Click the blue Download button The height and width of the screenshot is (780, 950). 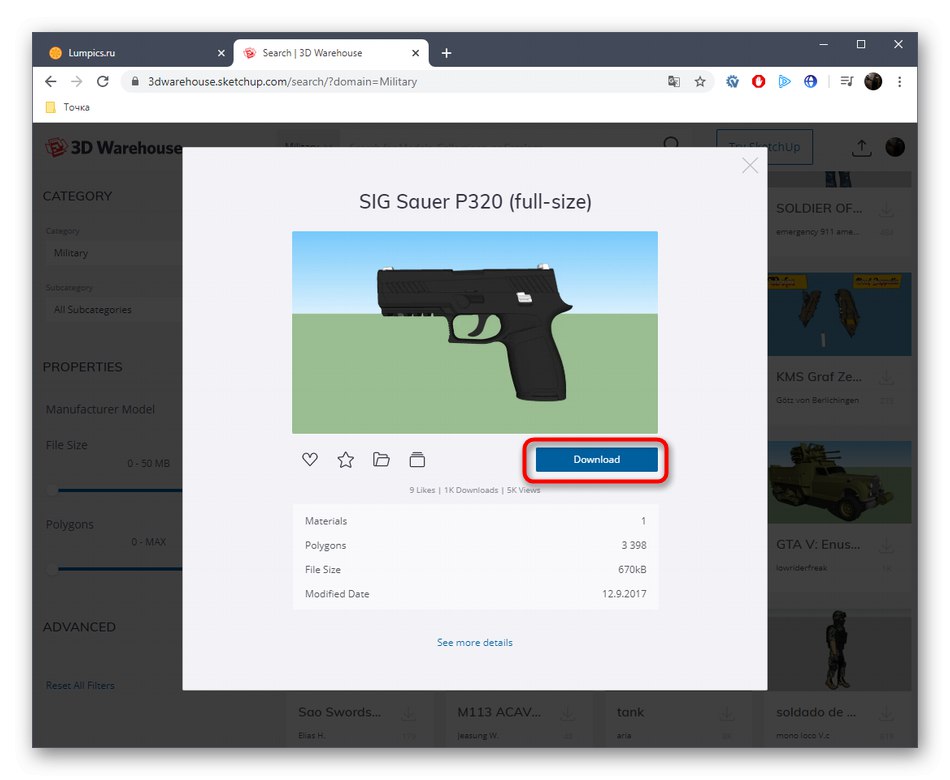[596, 459]
